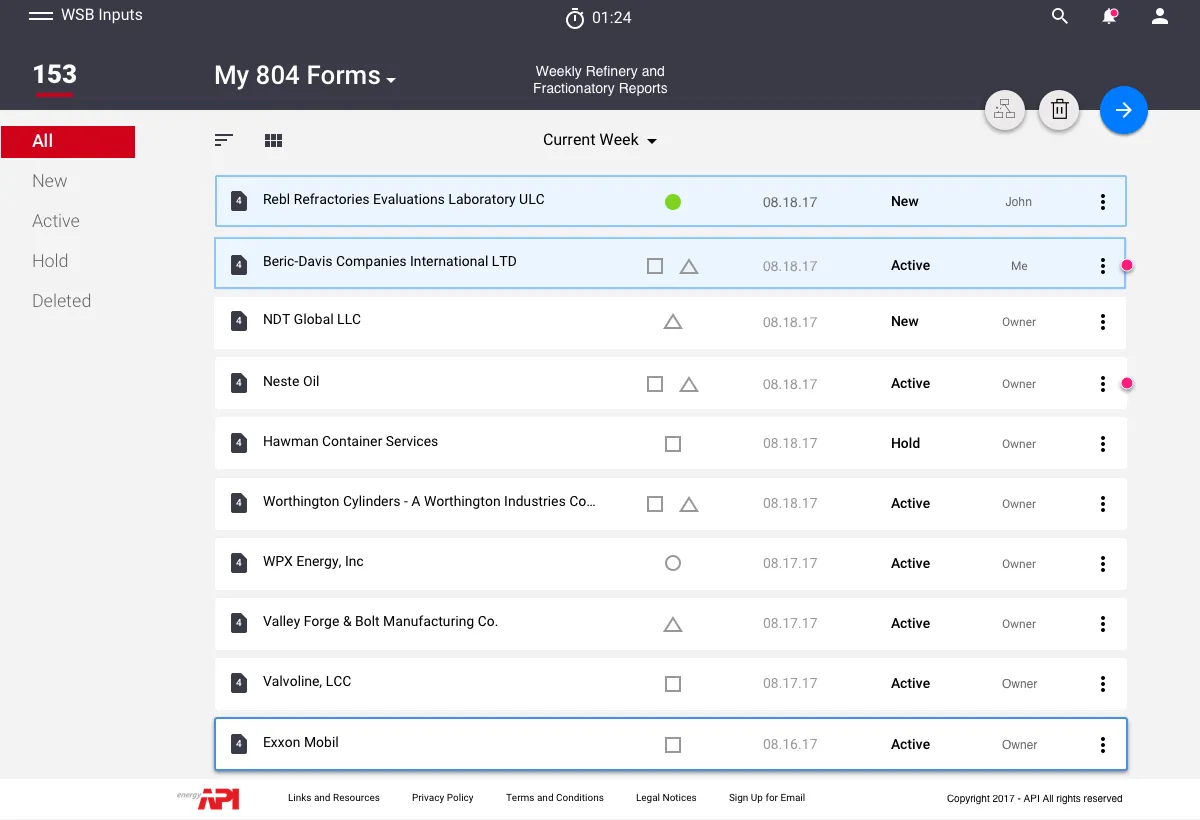The image size is (1200, 820).
Task: Open three-dot menu for WPX Energy row
Action: click(1103, 564)
